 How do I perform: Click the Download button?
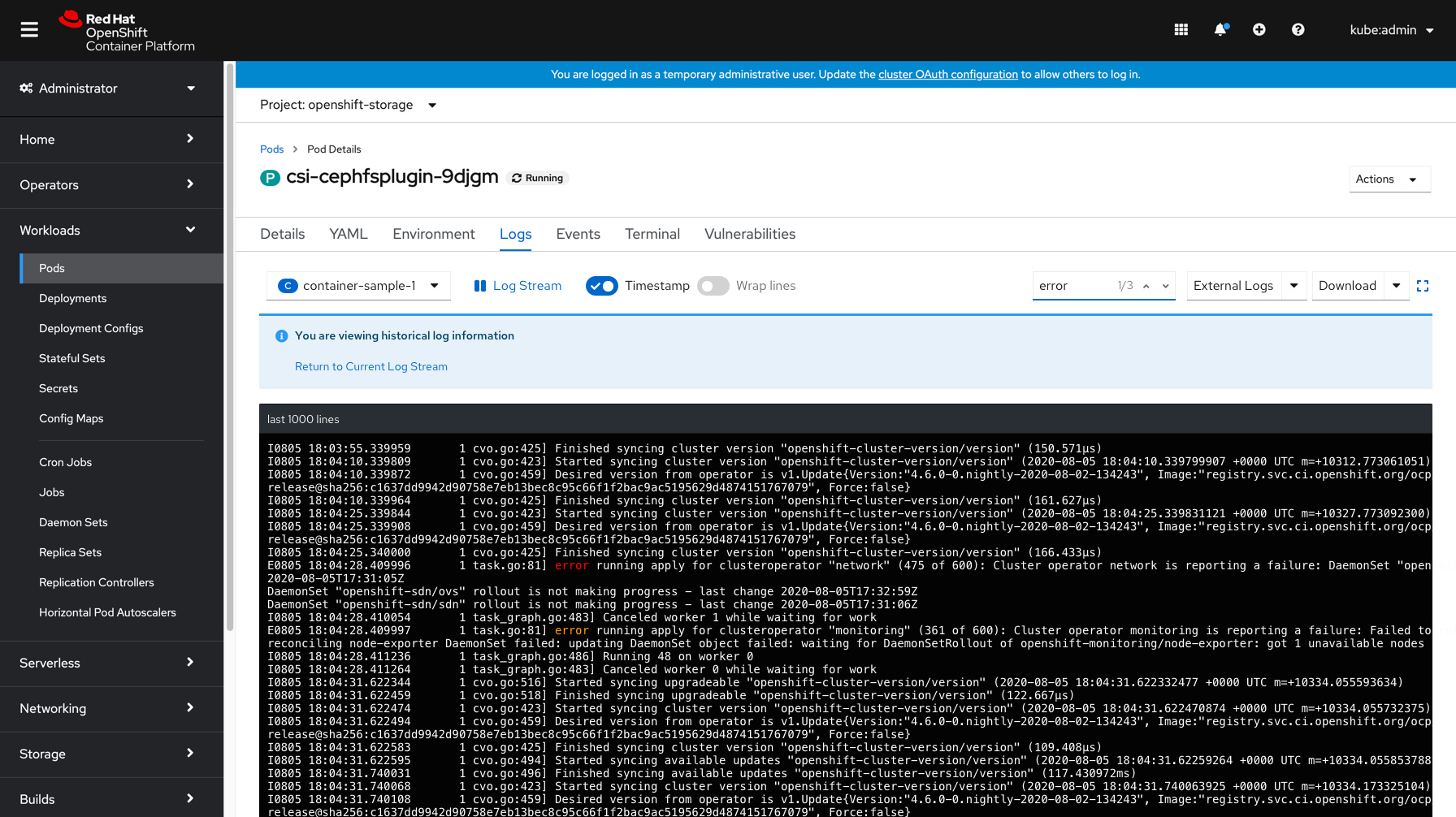pos(1347,286)
